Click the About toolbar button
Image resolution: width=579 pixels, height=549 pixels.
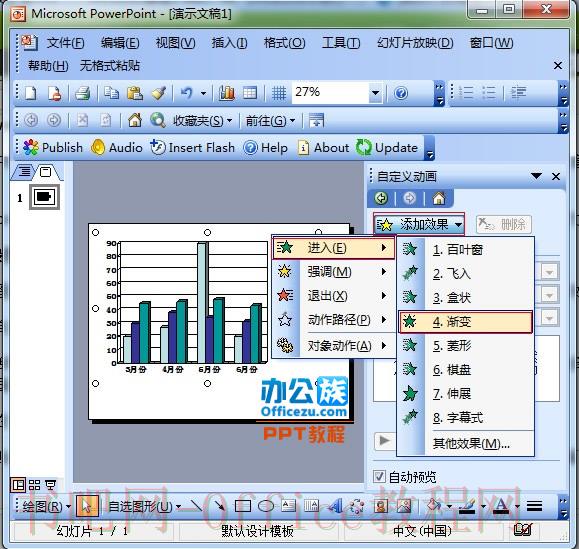click(x=323, y=148)
